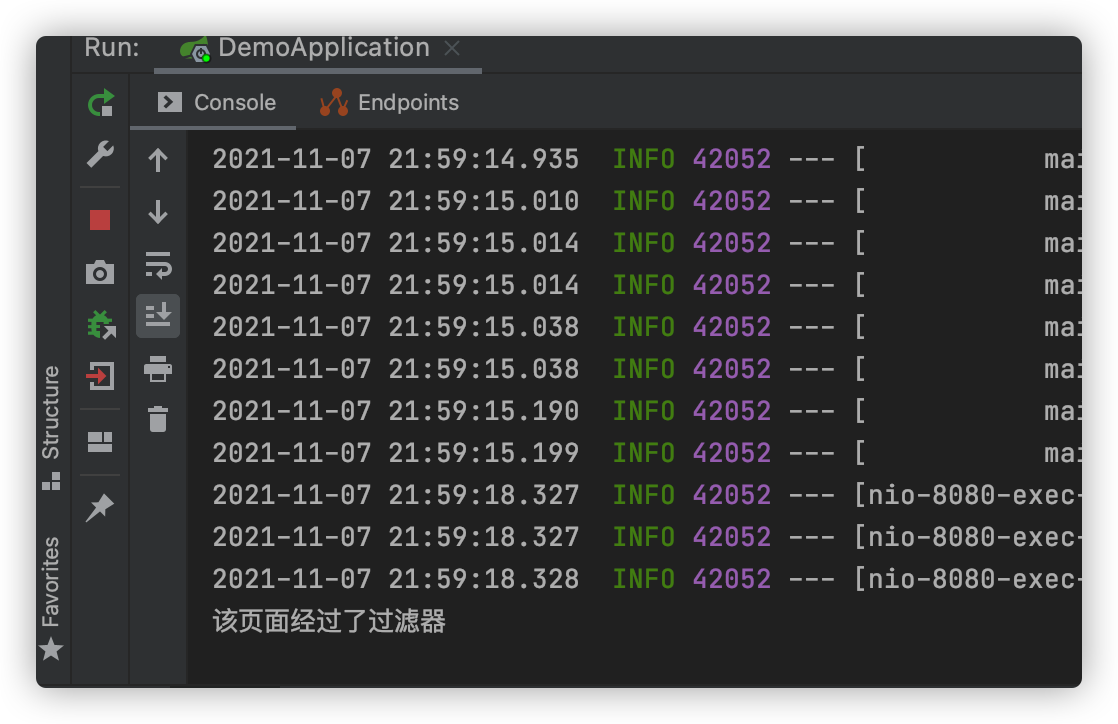Open the restore layout icon
The width and height of the screenshot is (1118, 724).
pos(100,442)
